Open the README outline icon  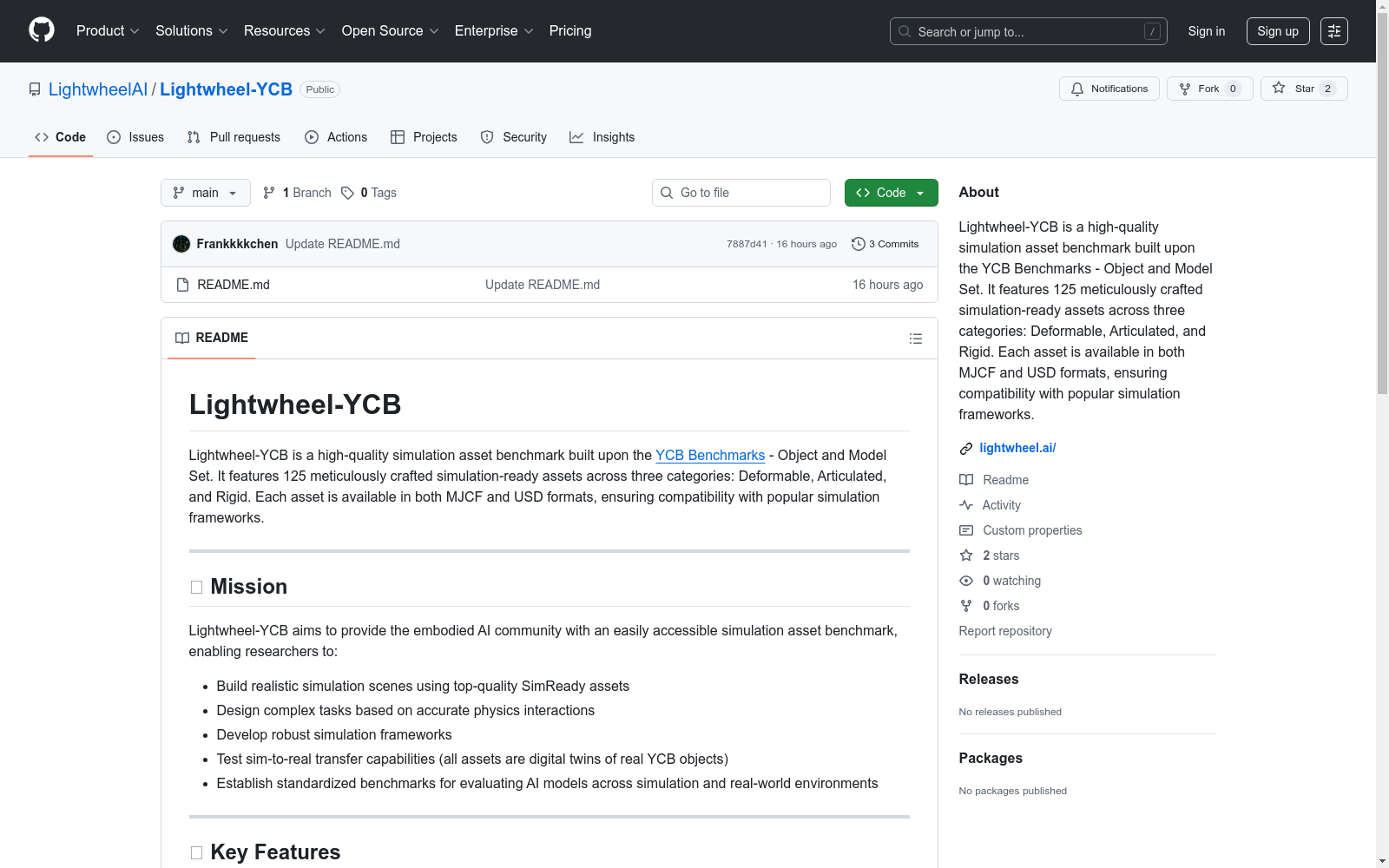click(916, 339)
